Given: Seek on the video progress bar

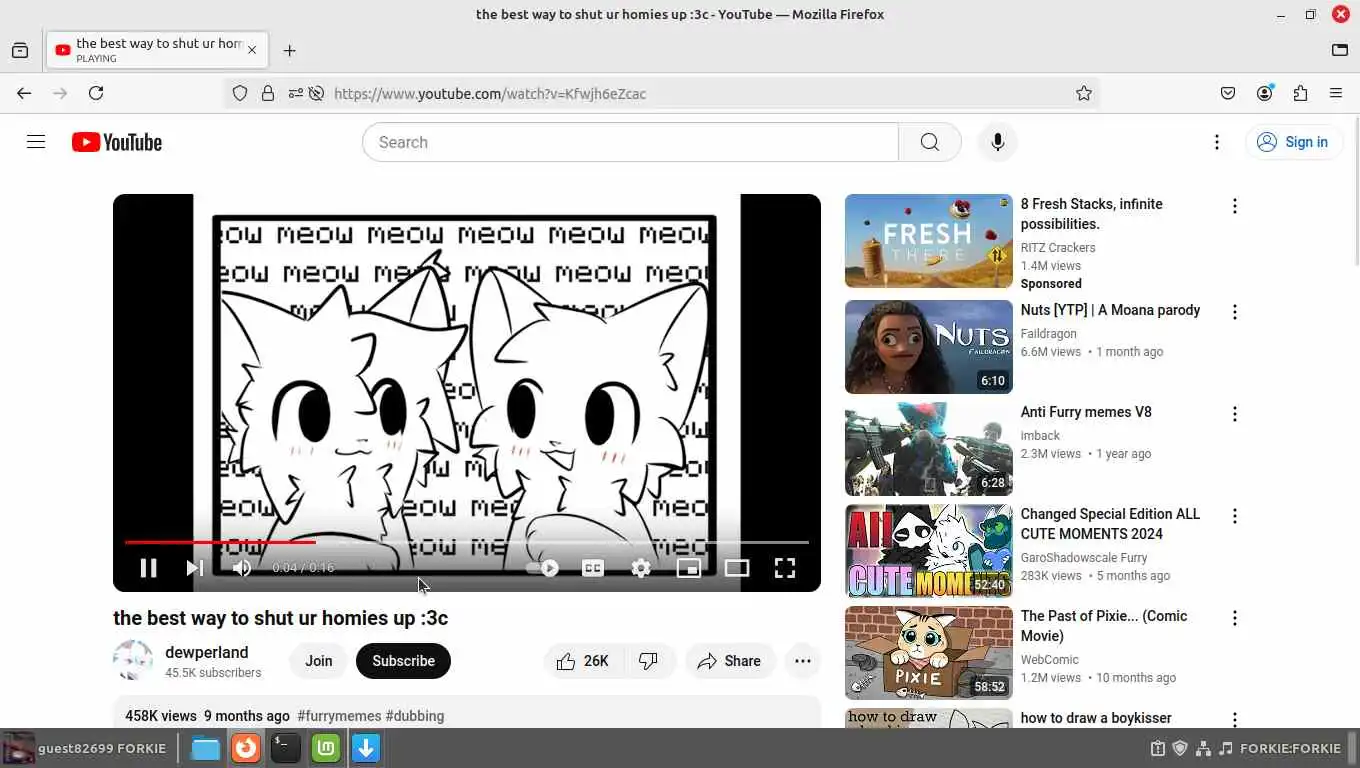Looking at the screenshot, I should [x=467, y=542].
